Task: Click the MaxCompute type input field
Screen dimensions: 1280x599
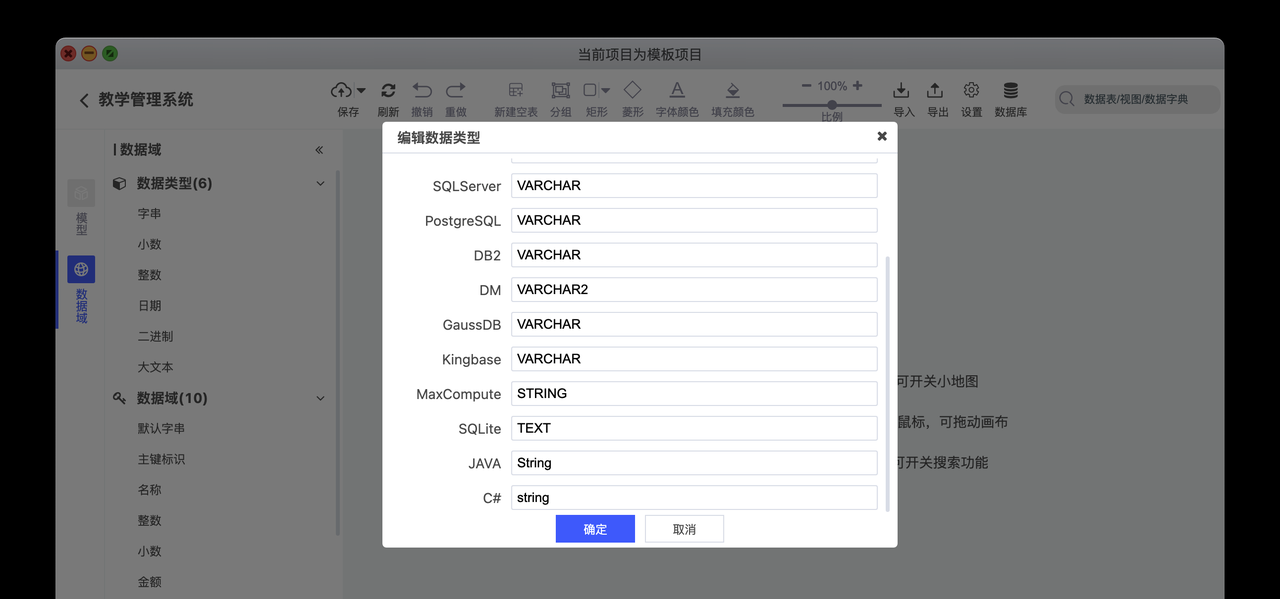Action: point(694,393)
